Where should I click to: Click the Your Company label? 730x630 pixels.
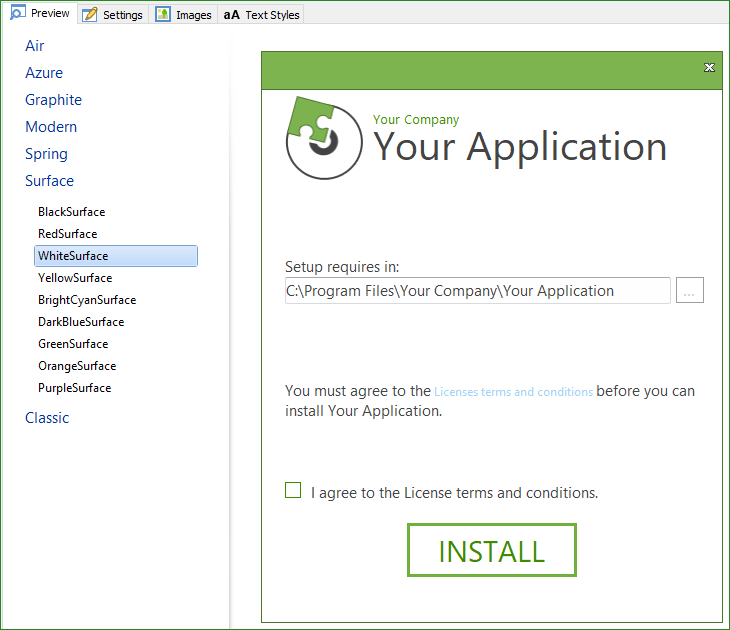(x=416, y=120)
